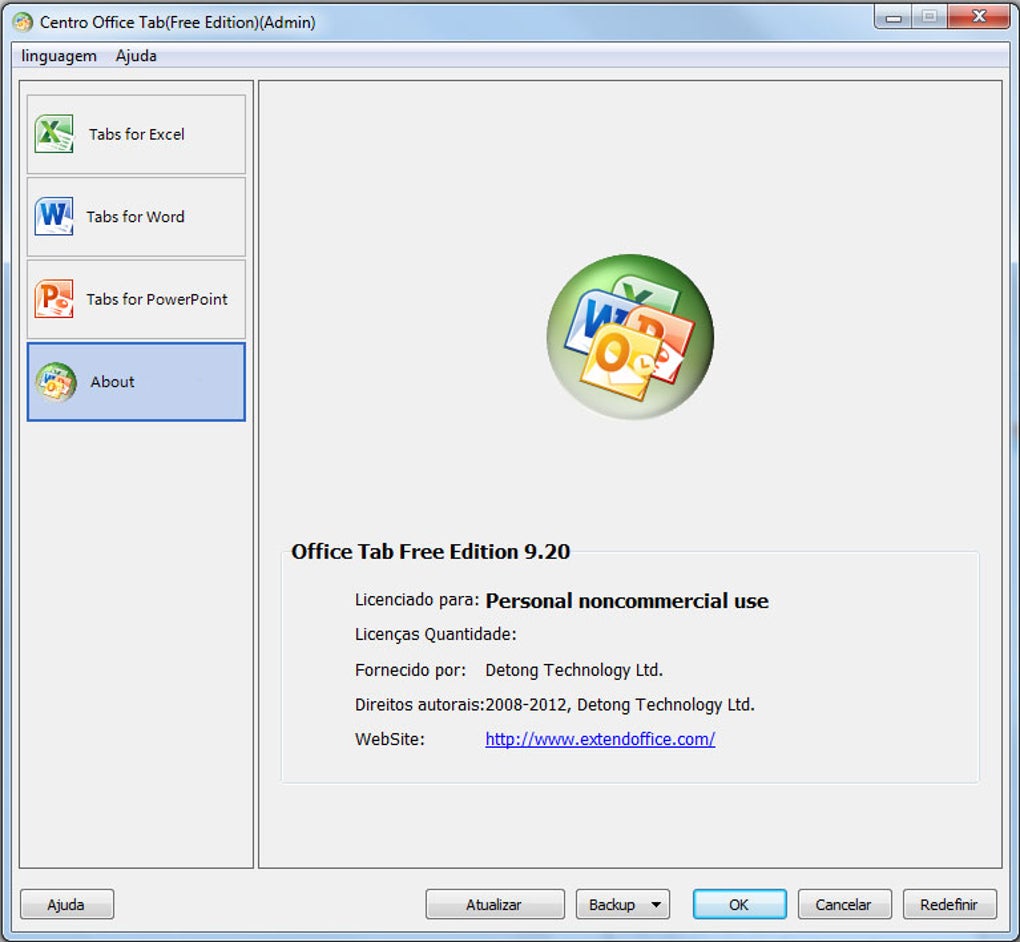1020x942 pixels.
Task: Switch to Tabs for Word settings
Action: click(x=136, y=217)
